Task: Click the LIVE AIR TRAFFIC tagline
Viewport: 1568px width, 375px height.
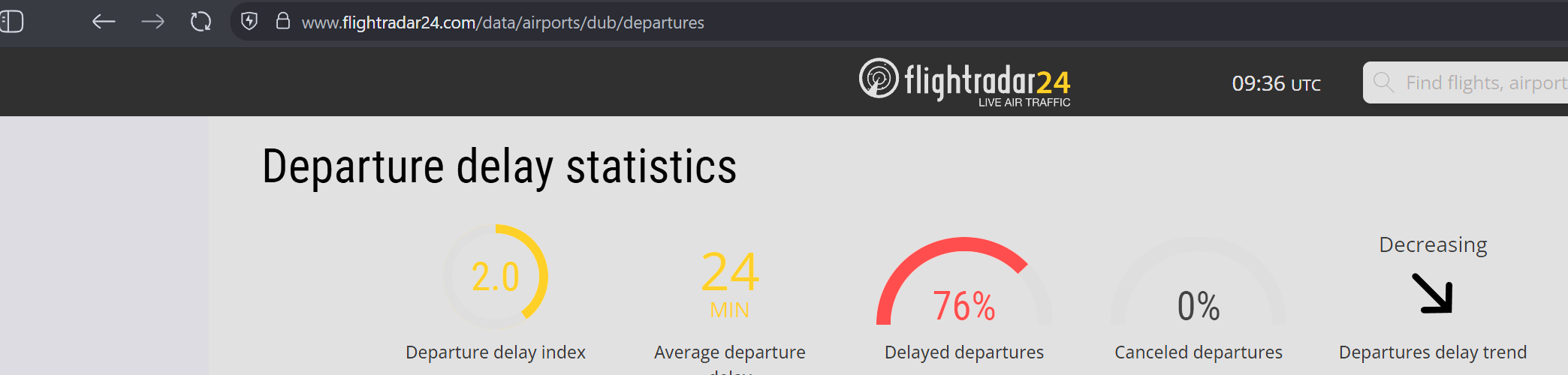Action: (1024, 103)
